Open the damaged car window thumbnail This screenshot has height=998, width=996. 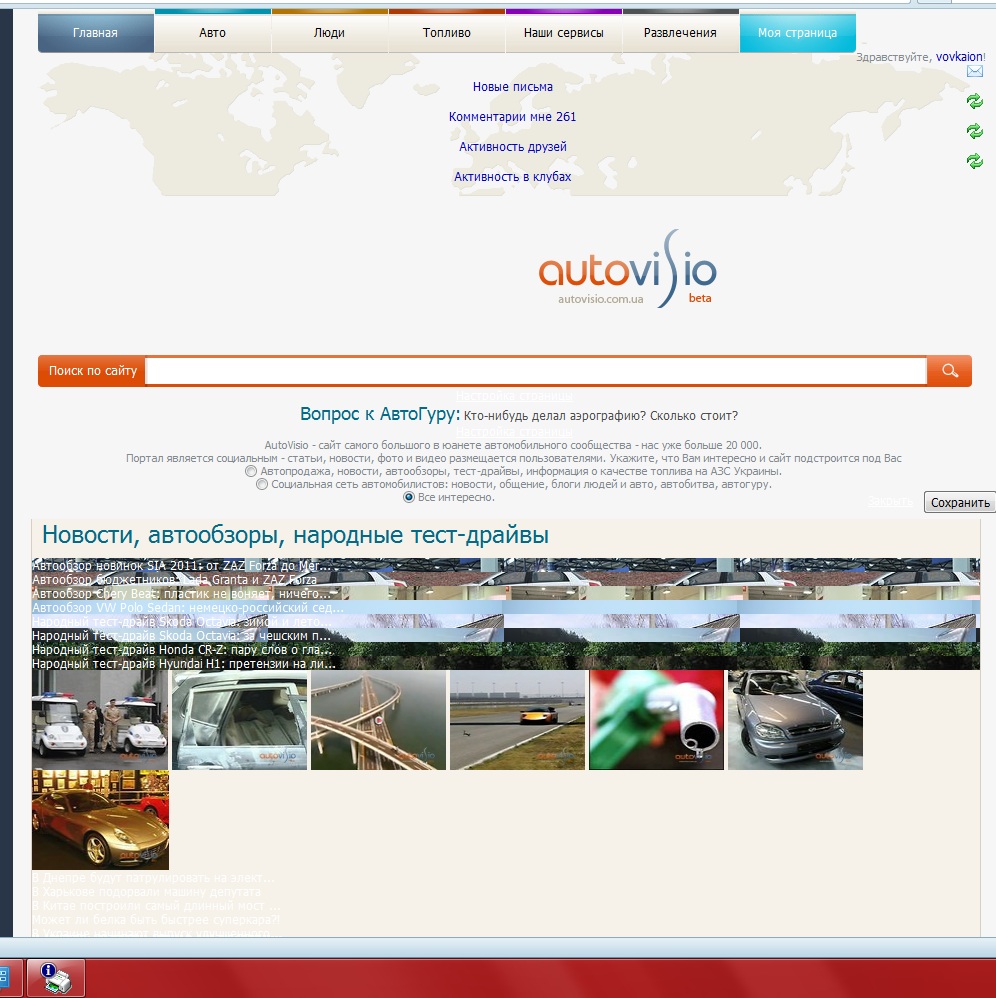[239, 720]
